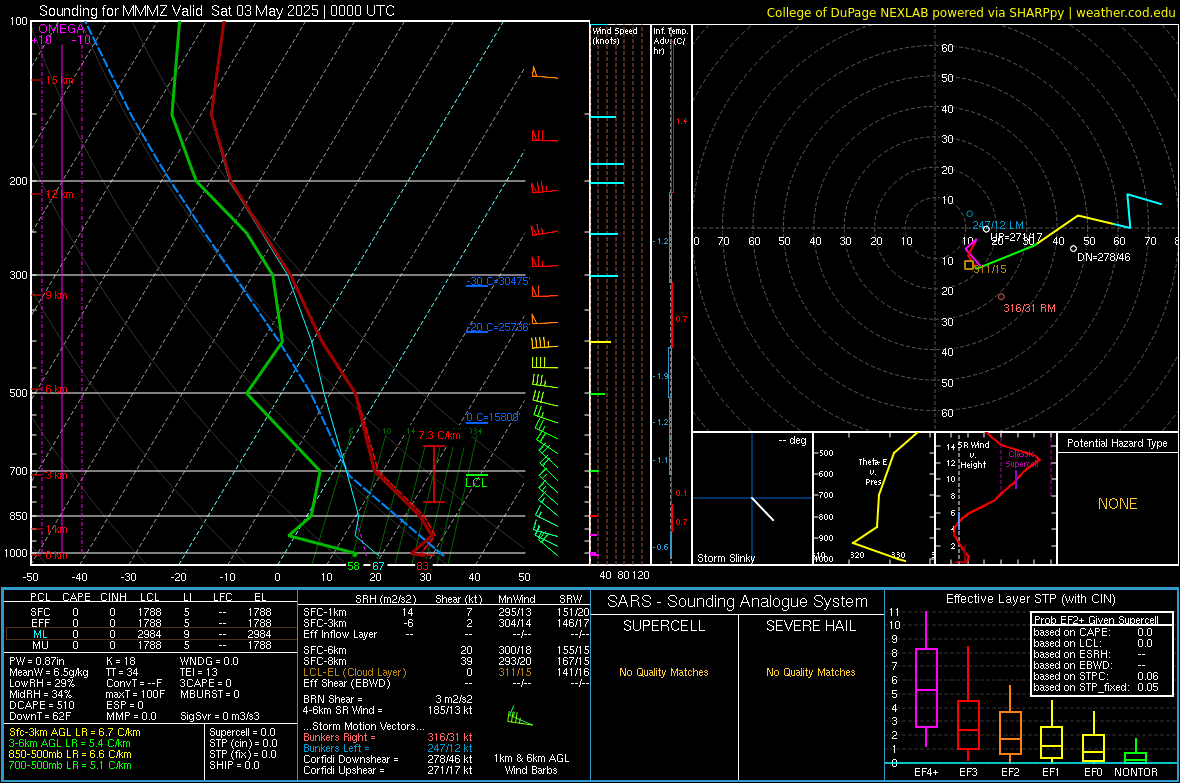Click the Prob EF2+ Given Supercell header

click(1096, 620)
